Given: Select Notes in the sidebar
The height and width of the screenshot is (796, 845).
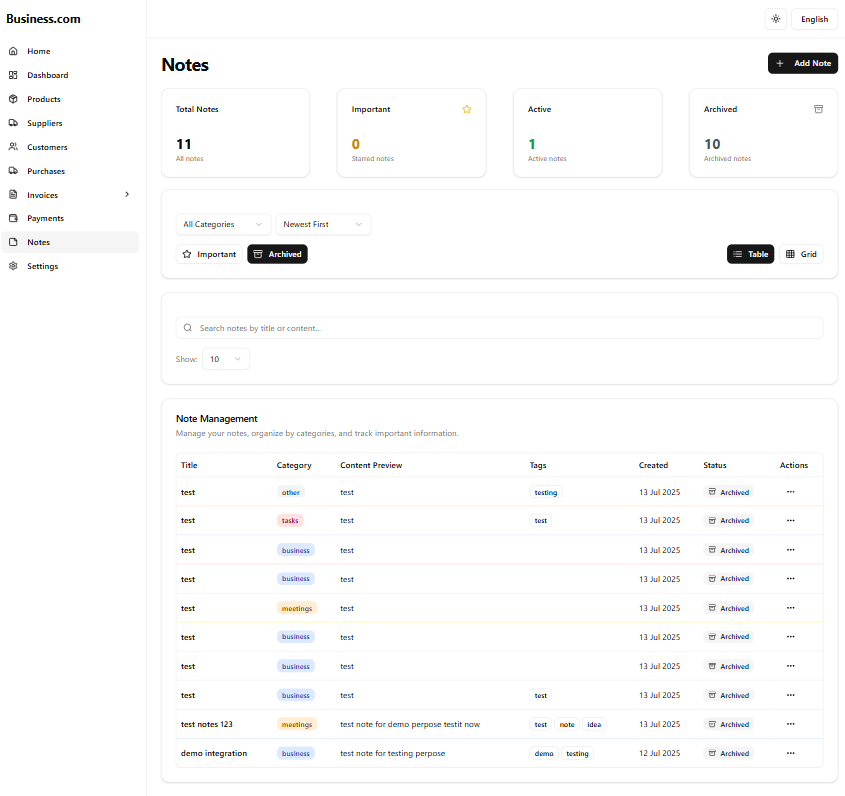Looking at the screenshot, I should (x=70, y=242).
